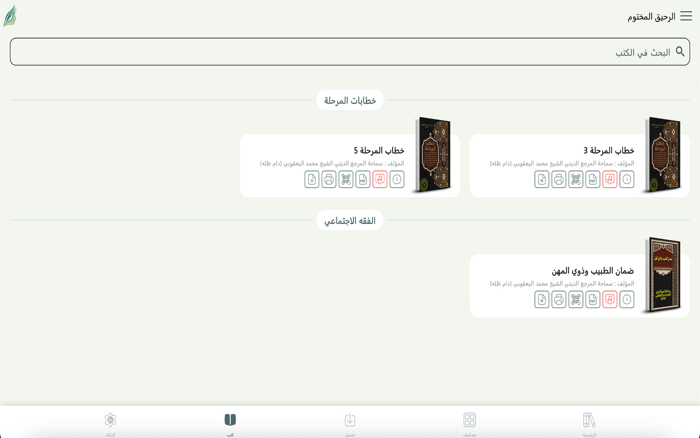The image size is (700, 438).
Task: Click the file-X icon on ضمان الطبيب وذوي المهن
Action: pos(542,300)
